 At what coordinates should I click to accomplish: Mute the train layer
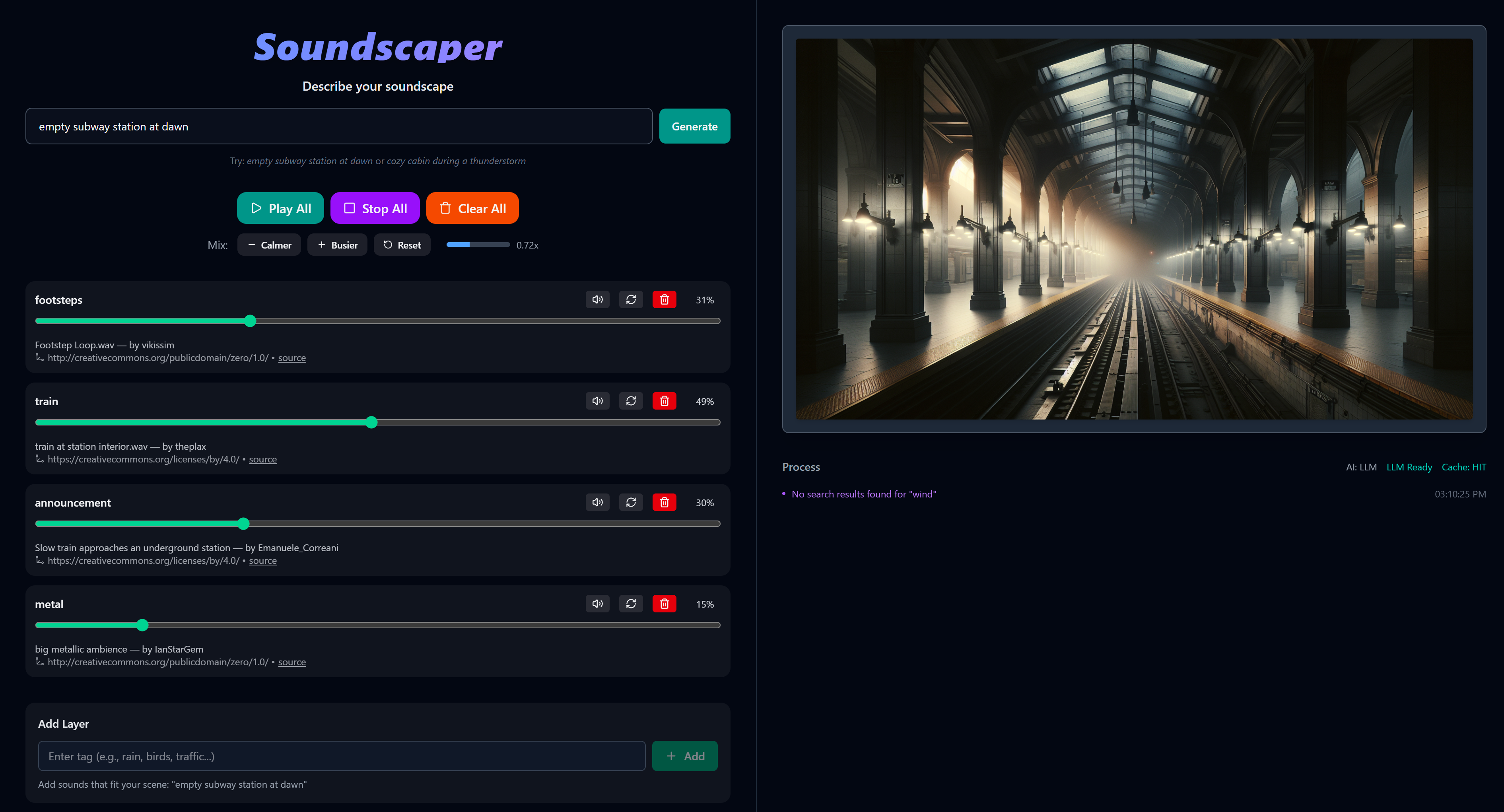[x=597, y=401]
